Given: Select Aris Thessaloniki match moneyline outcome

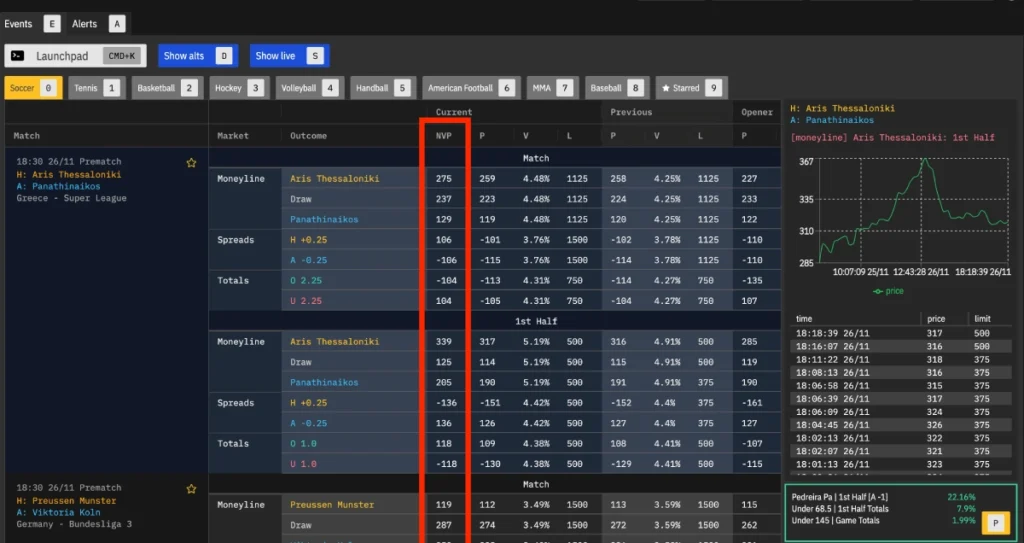Looking at the screenshot, I should point(334,178).
